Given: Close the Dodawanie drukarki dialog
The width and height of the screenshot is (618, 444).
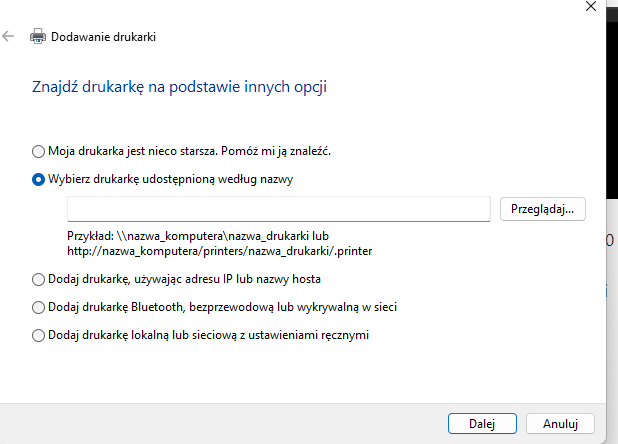Looking at the screenshot, I should (591, 6).
